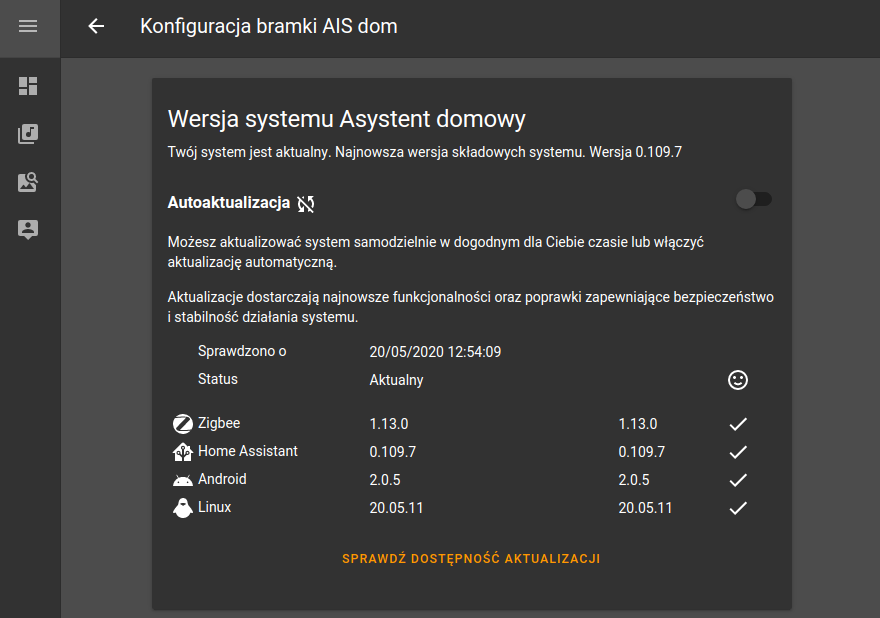Click the Aktualny status value
The image size is (880, 618).
click(396, 380)
